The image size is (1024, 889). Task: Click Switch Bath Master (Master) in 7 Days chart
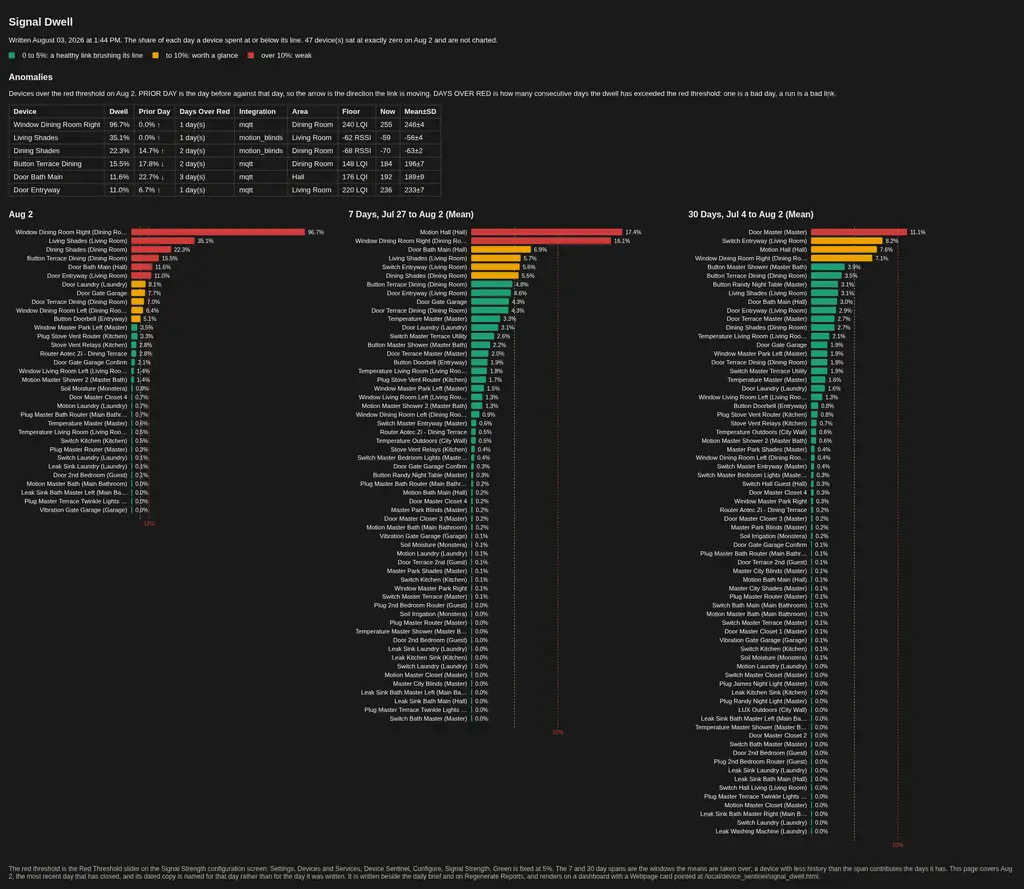428,719
